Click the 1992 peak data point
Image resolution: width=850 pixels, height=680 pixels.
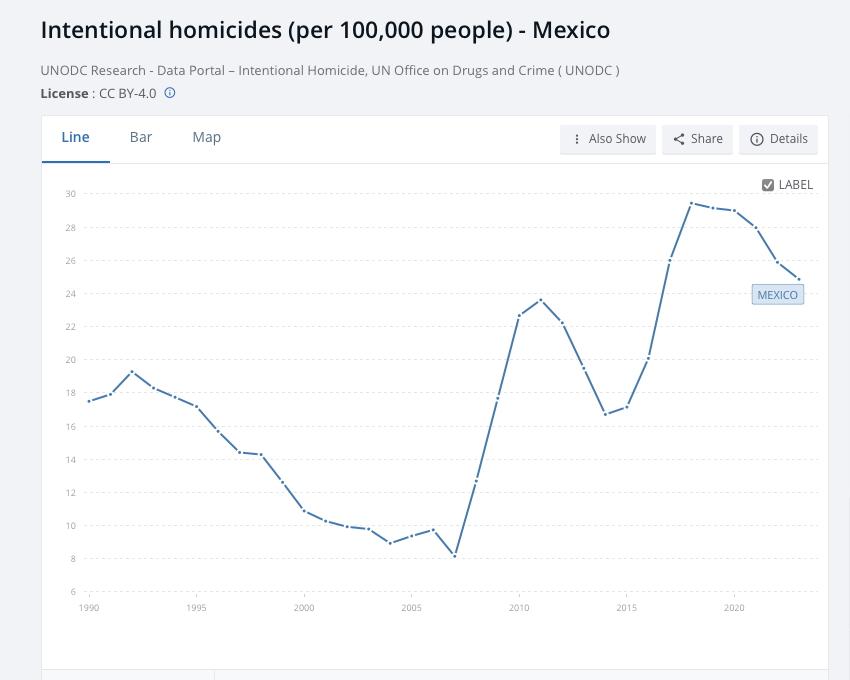[132, 372]
